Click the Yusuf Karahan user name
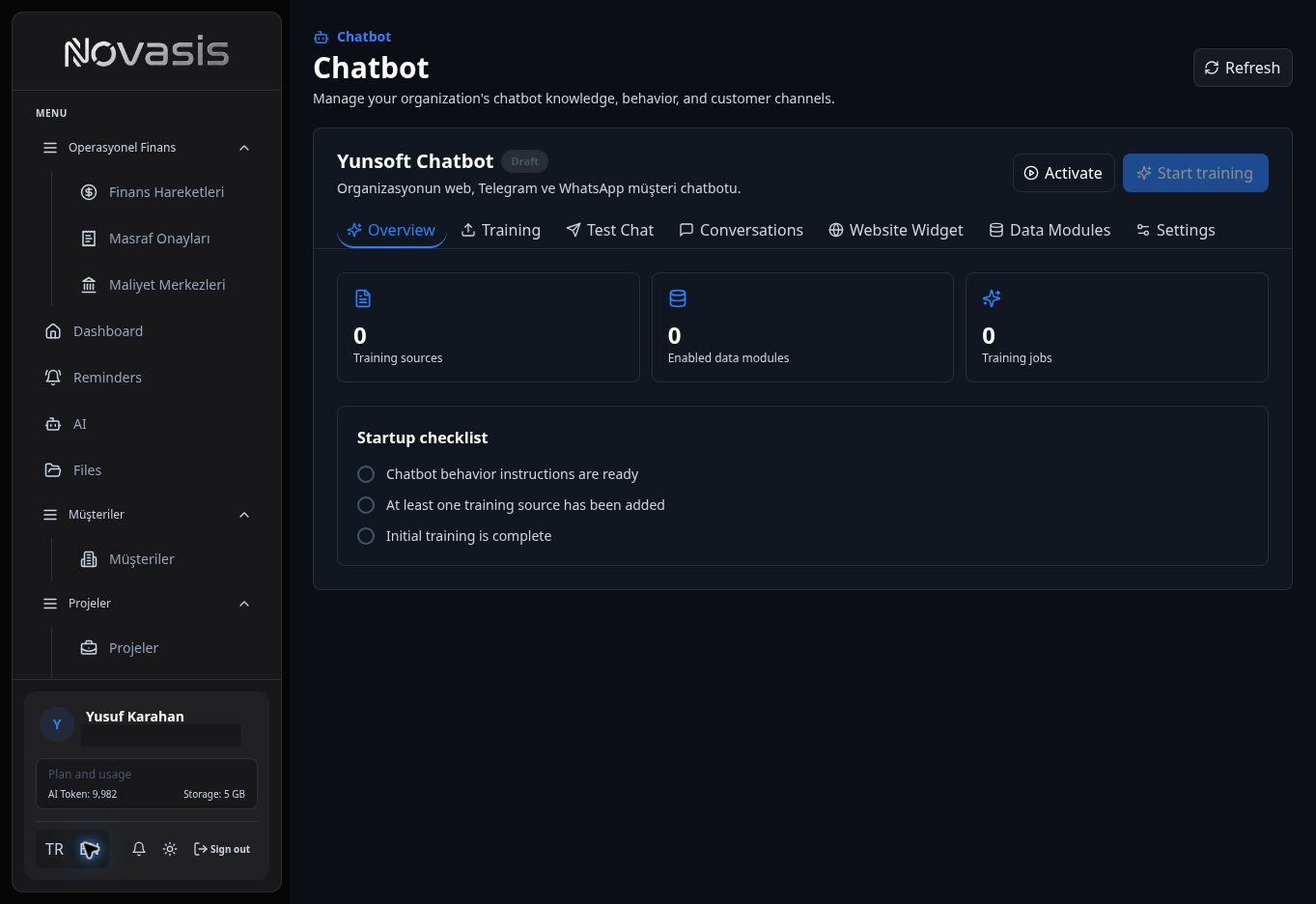Image resolution: width=1316 pixels, height=904 pixels. point(135,717)
